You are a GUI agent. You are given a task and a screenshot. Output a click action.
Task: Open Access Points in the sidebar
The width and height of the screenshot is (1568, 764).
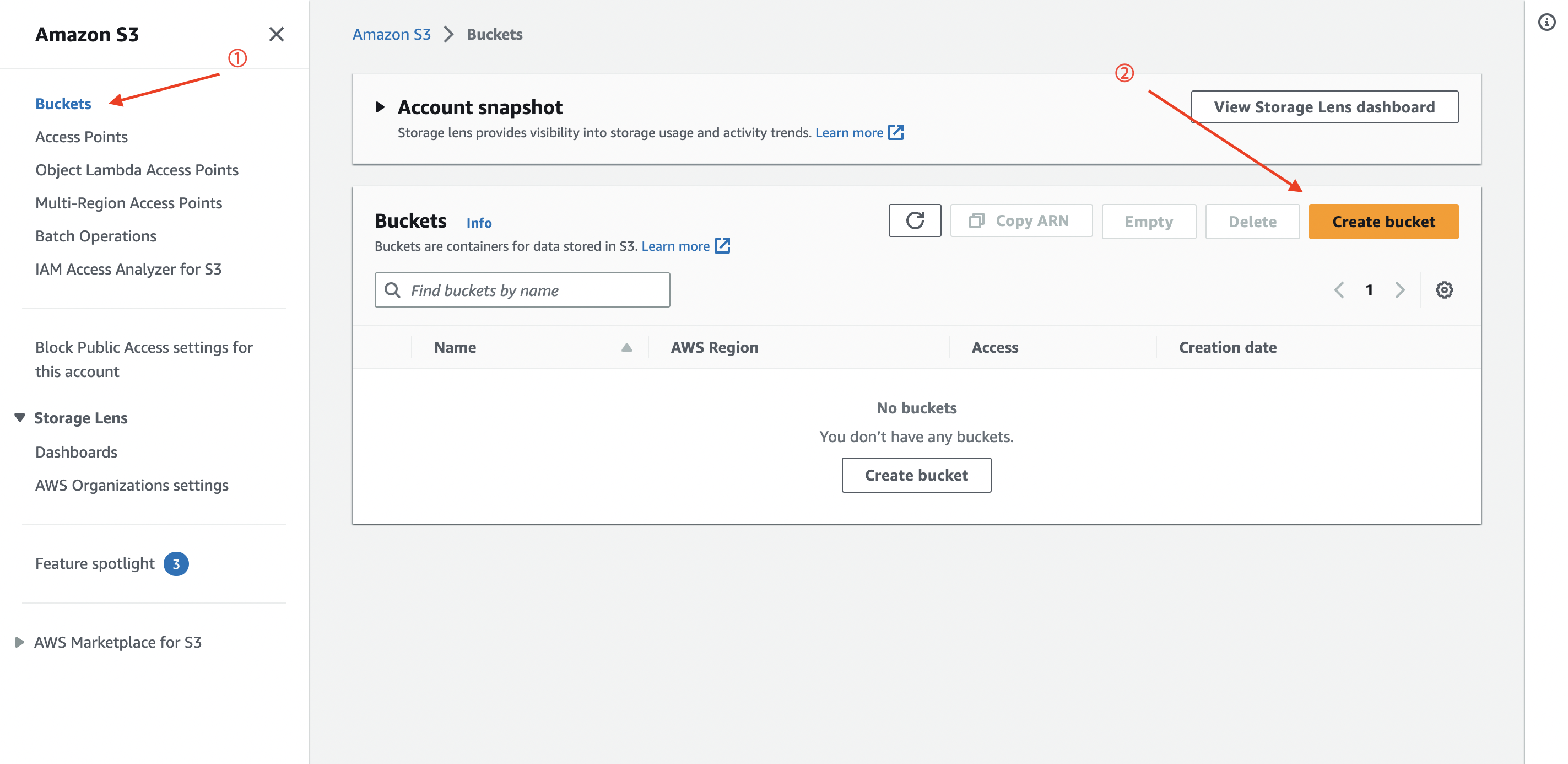[82, 136]
